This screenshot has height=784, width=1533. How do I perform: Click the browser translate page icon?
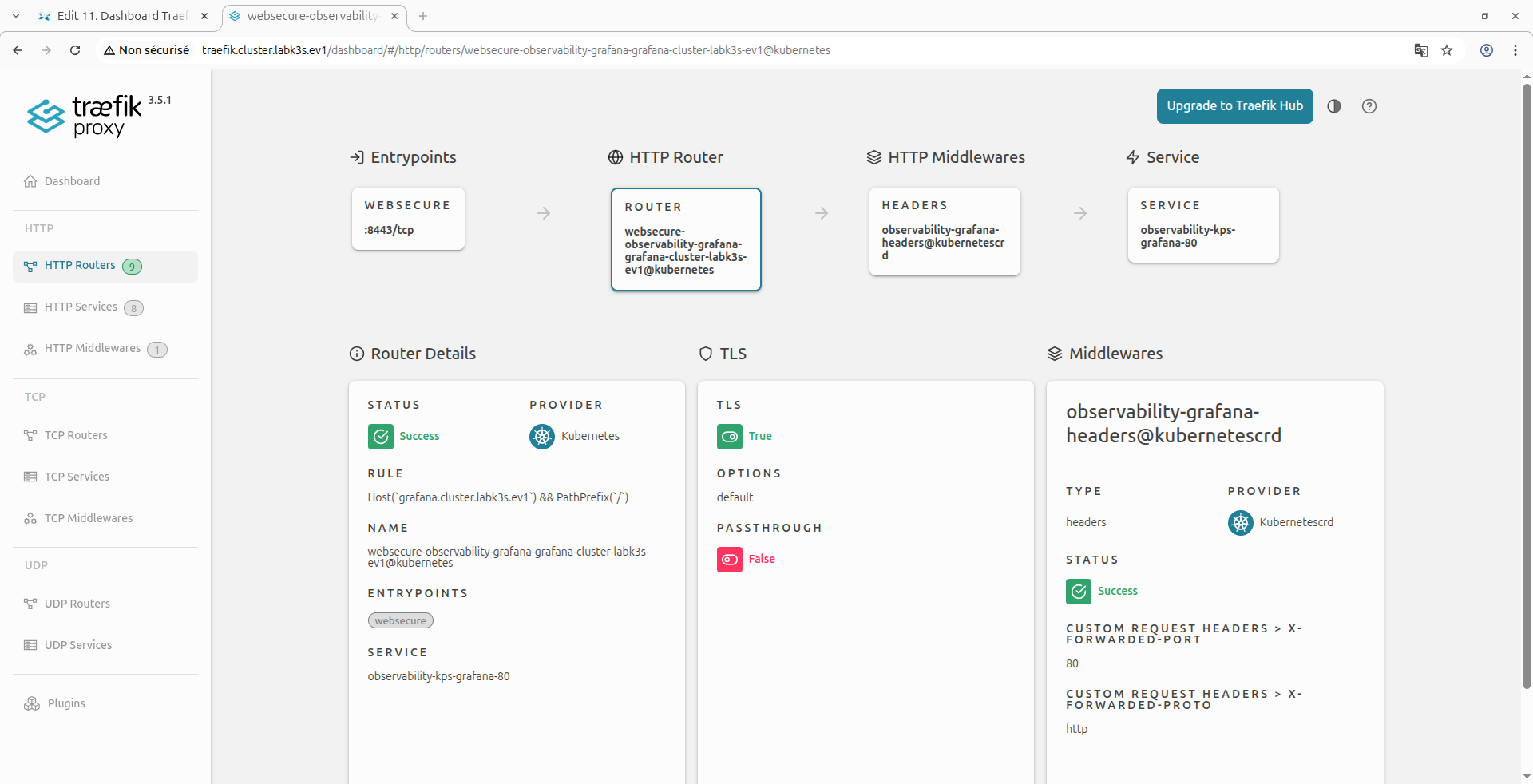(x=1421, y=50)
